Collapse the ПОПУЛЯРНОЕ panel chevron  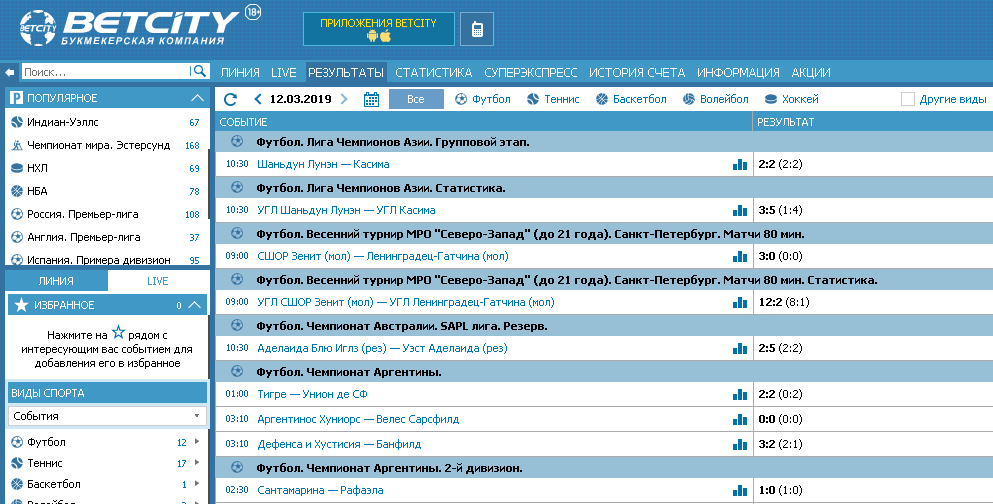(x=197, y=98)
